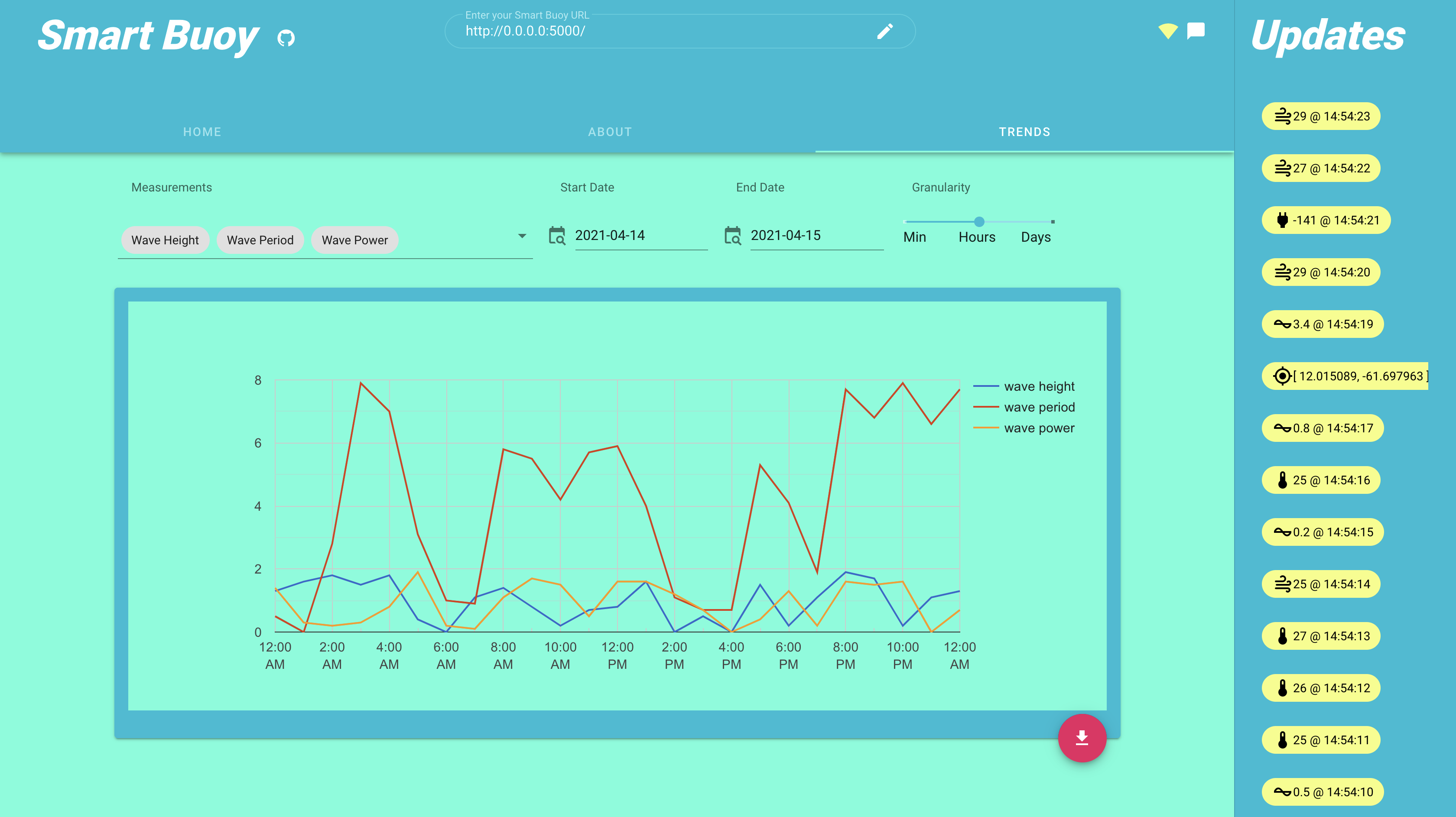Toggle wave power series in legend

[1038, 428]
